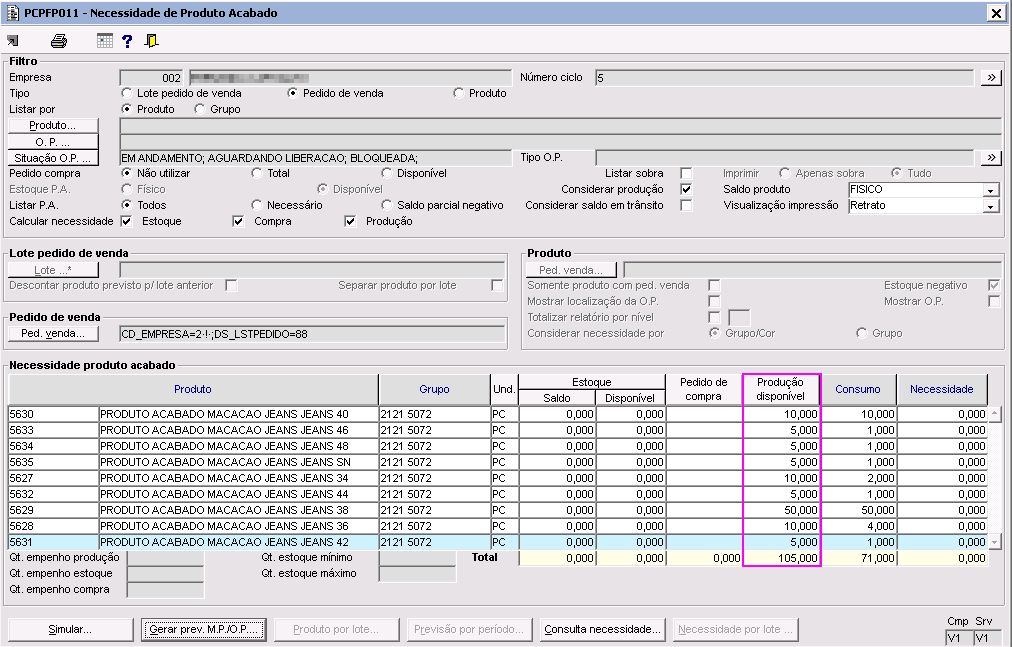Image resolution: width=1012 pixels, height=647 pixels.
Task: Click the table scrollbar up arrow
Action: tap(995, 413)
